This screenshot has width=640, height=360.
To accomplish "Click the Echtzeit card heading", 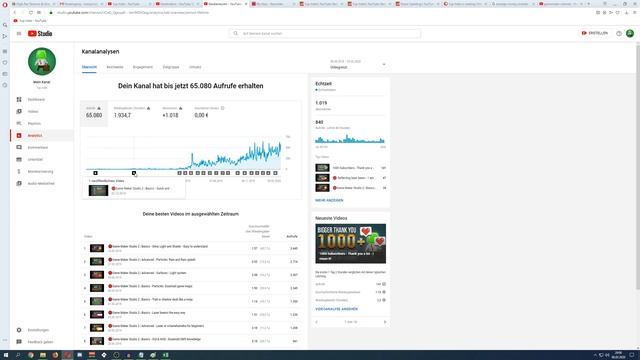I will [323, 84].
